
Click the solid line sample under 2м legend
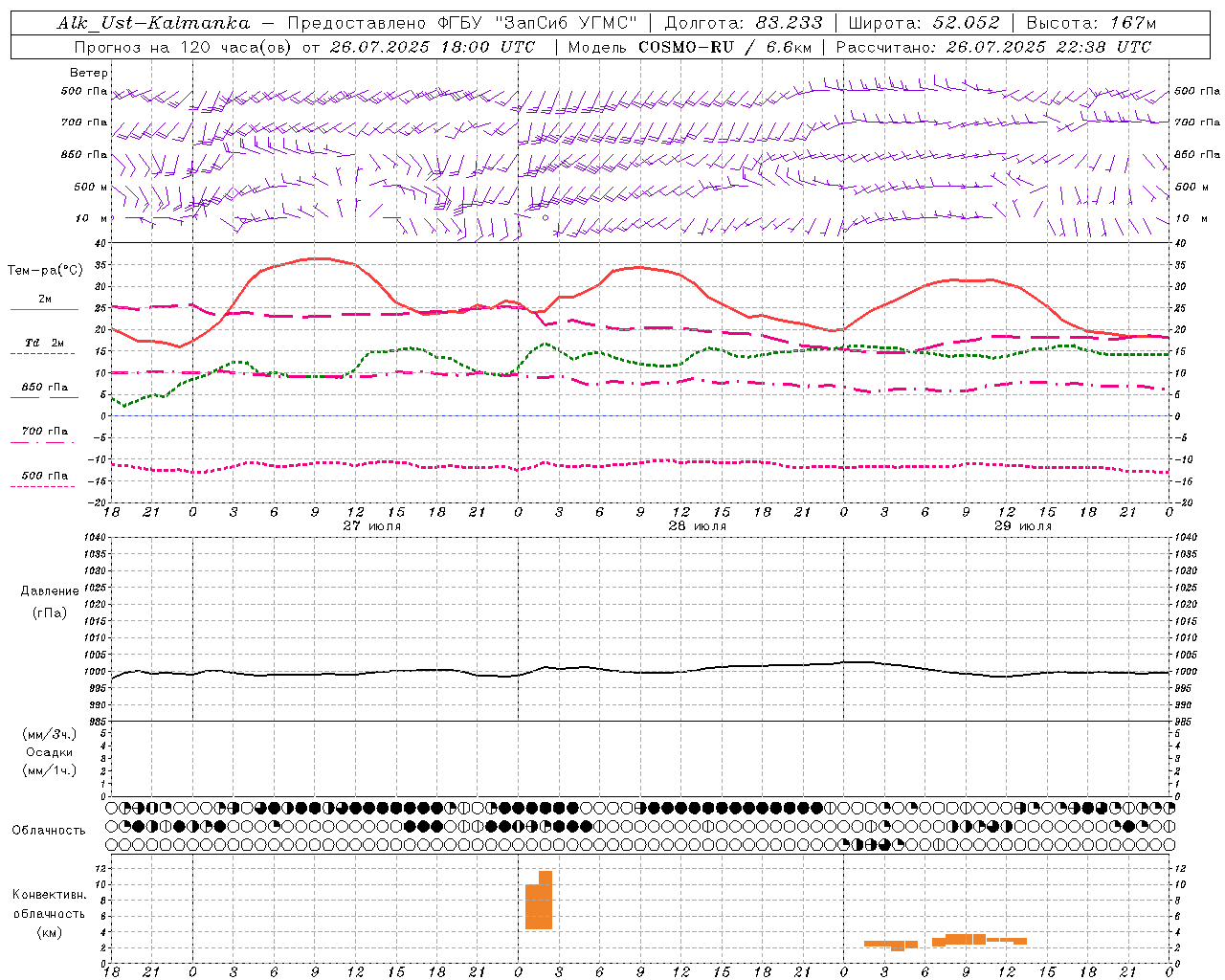point(43,309)
